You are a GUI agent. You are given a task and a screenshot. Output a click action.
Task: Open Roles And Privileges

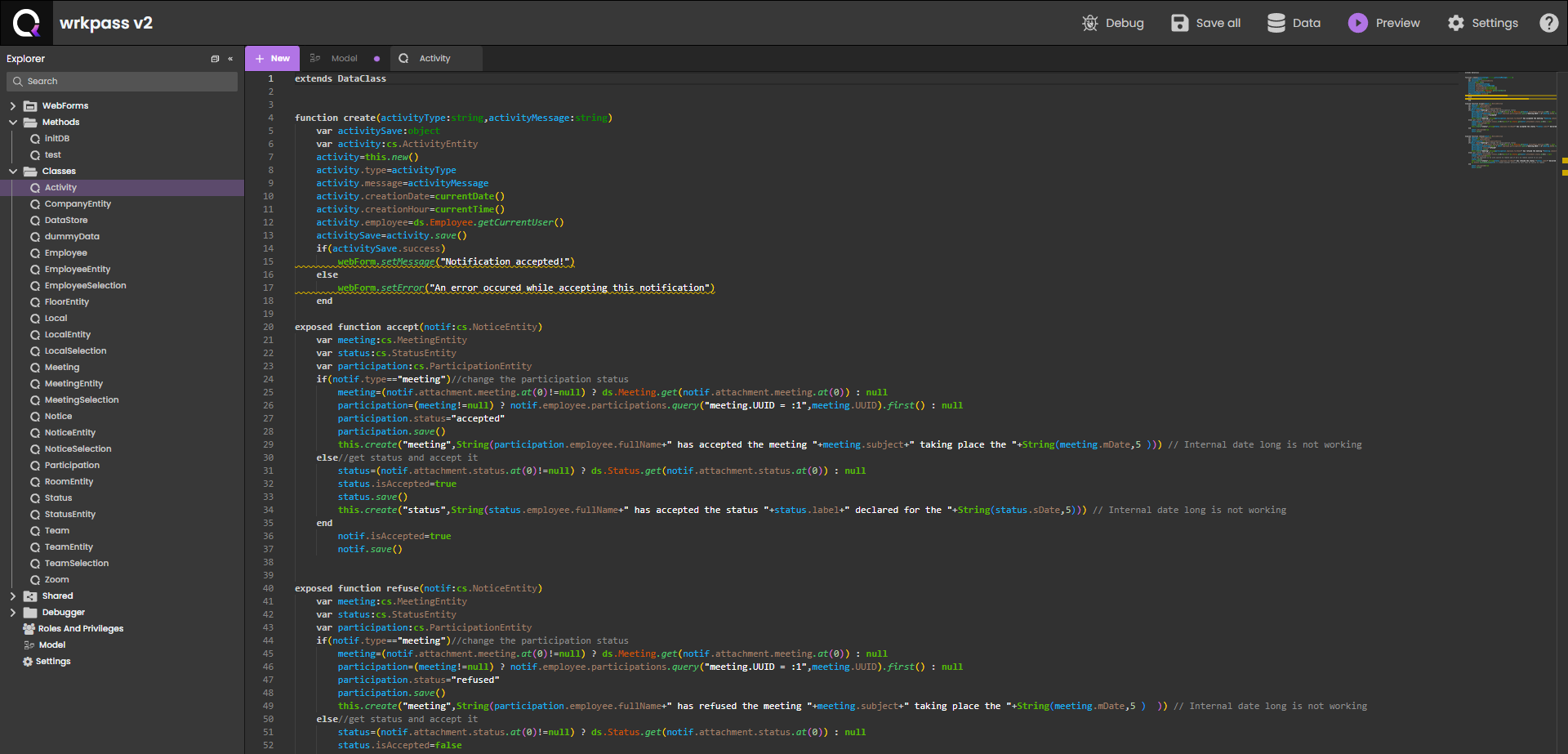coord(80,629)
